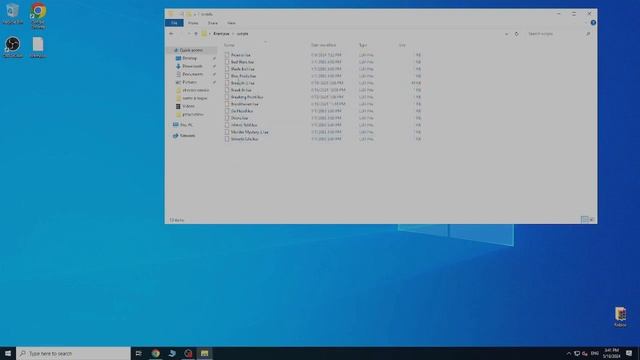
Task: Select the blank file icon on the desktop
Action: pyautogui.click(x=38, y=47)
